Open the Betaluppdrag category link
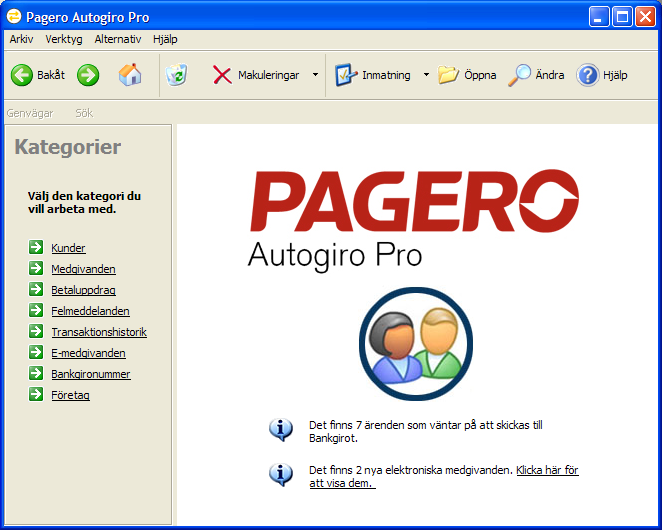Viewport: 662px width, 530px height. coord(83,290)
